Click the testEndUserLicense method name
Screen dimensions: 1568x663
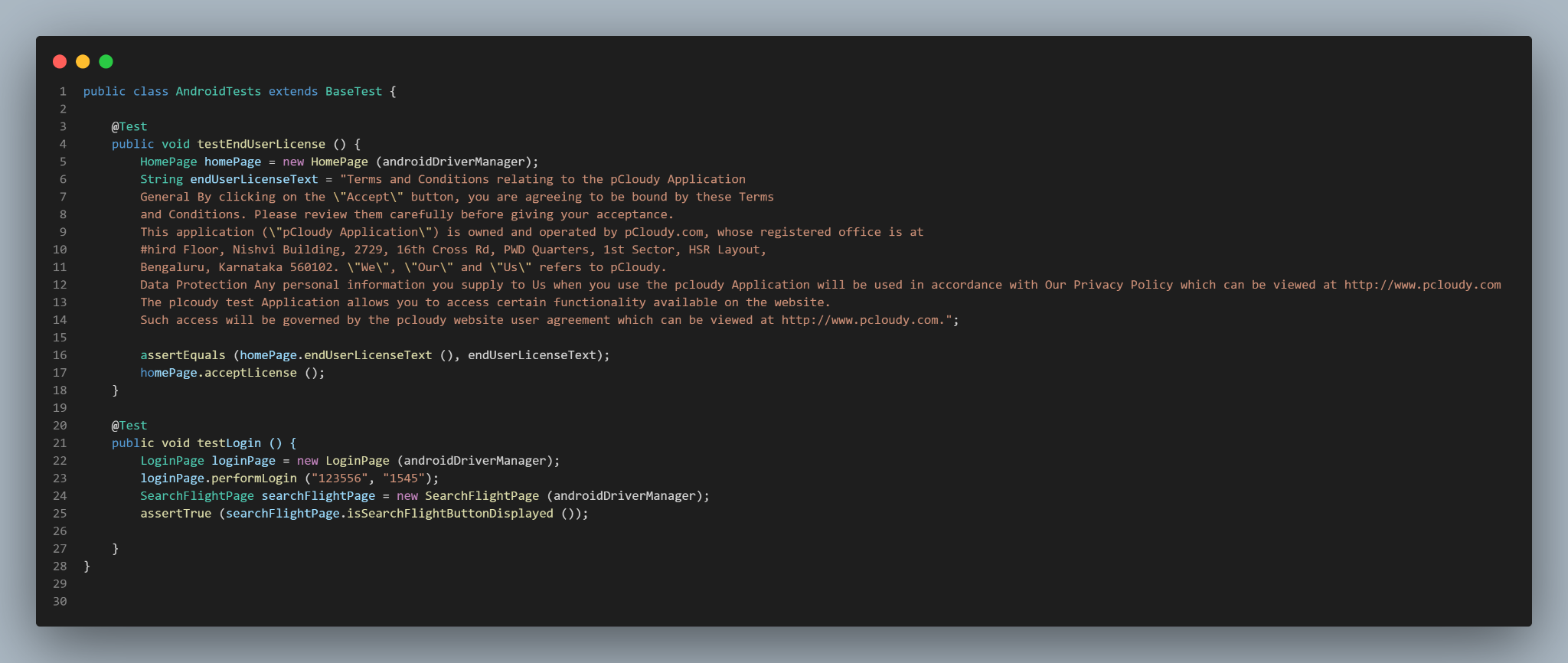click(x=261, y=144)
